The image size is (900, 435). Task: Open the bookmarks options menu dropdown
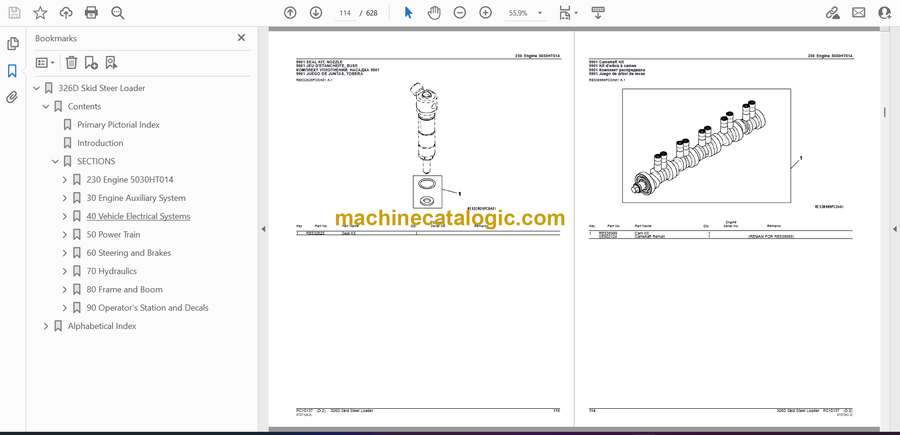(45, 63)
